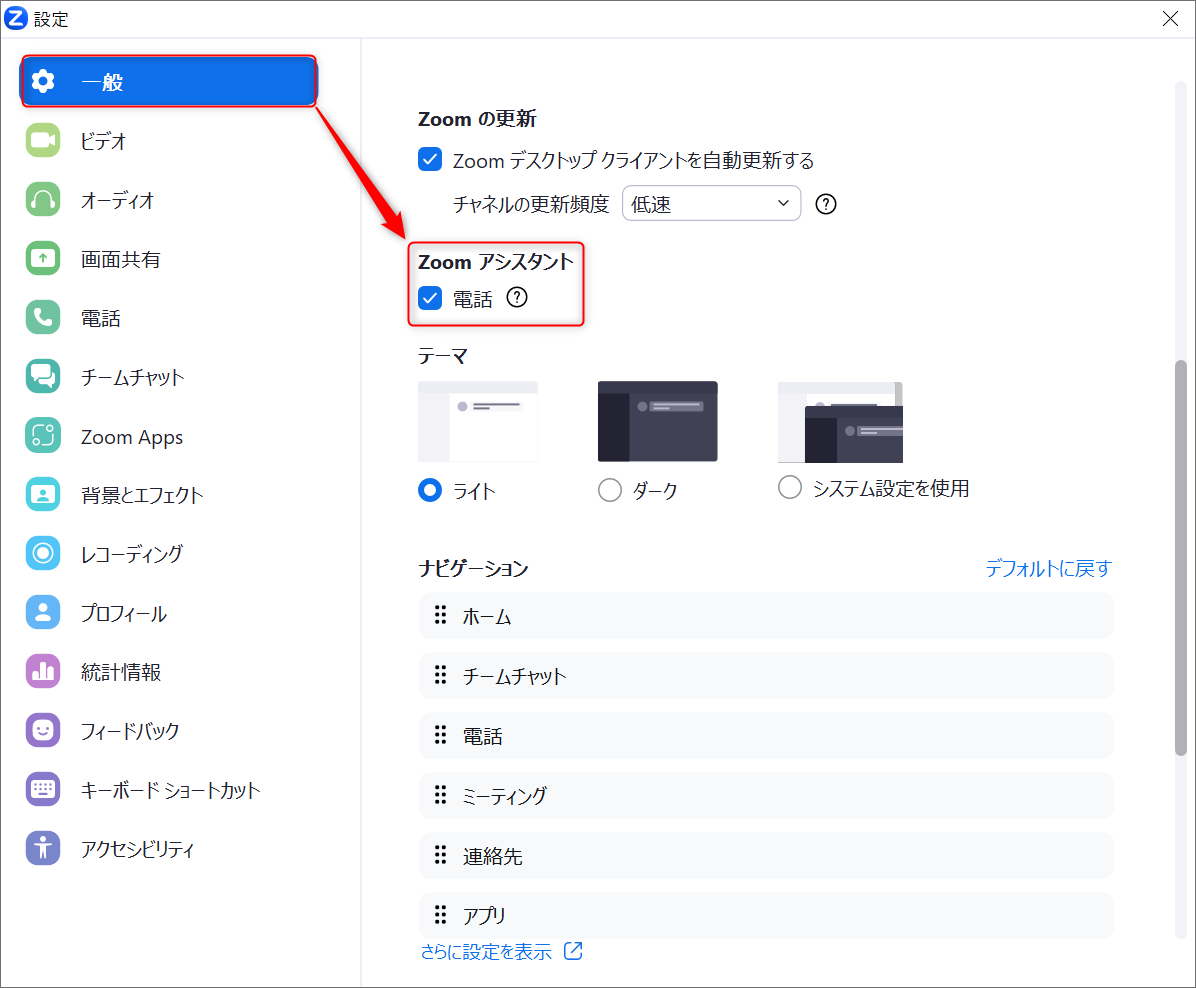Click the external link icon beside さらに設定を表示

point(573,951)
